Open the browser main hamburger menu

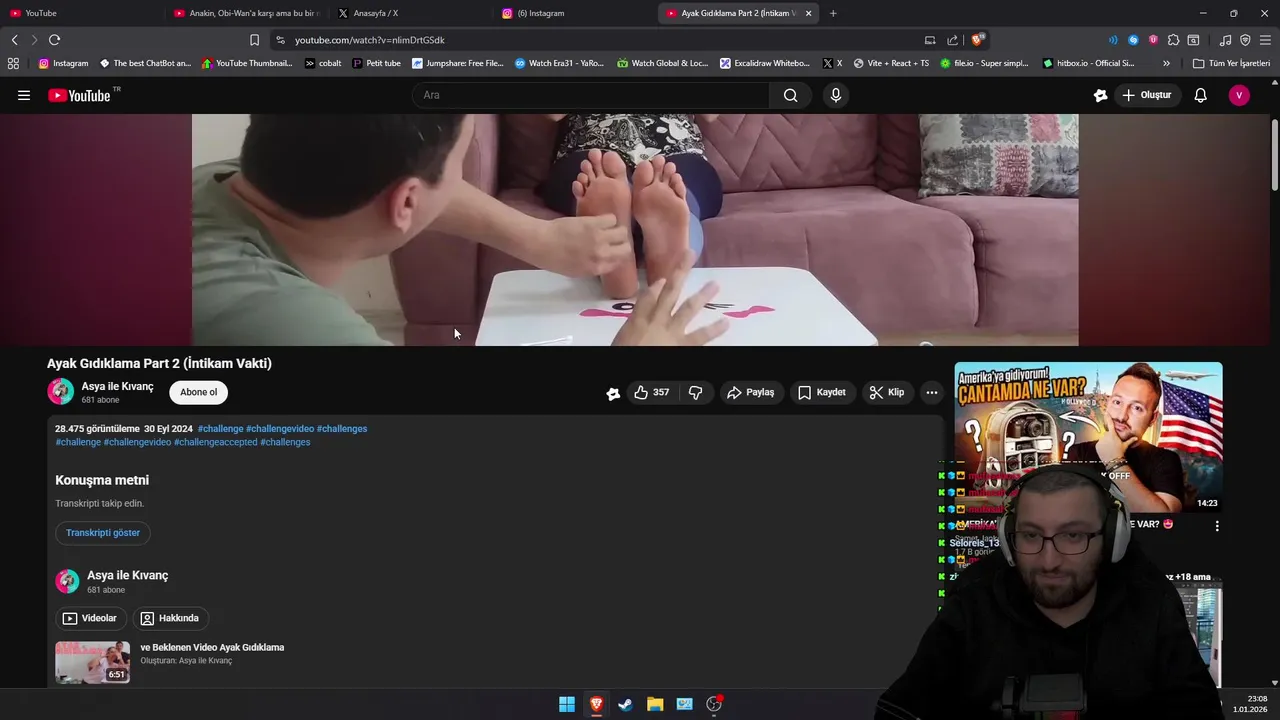1265,40
